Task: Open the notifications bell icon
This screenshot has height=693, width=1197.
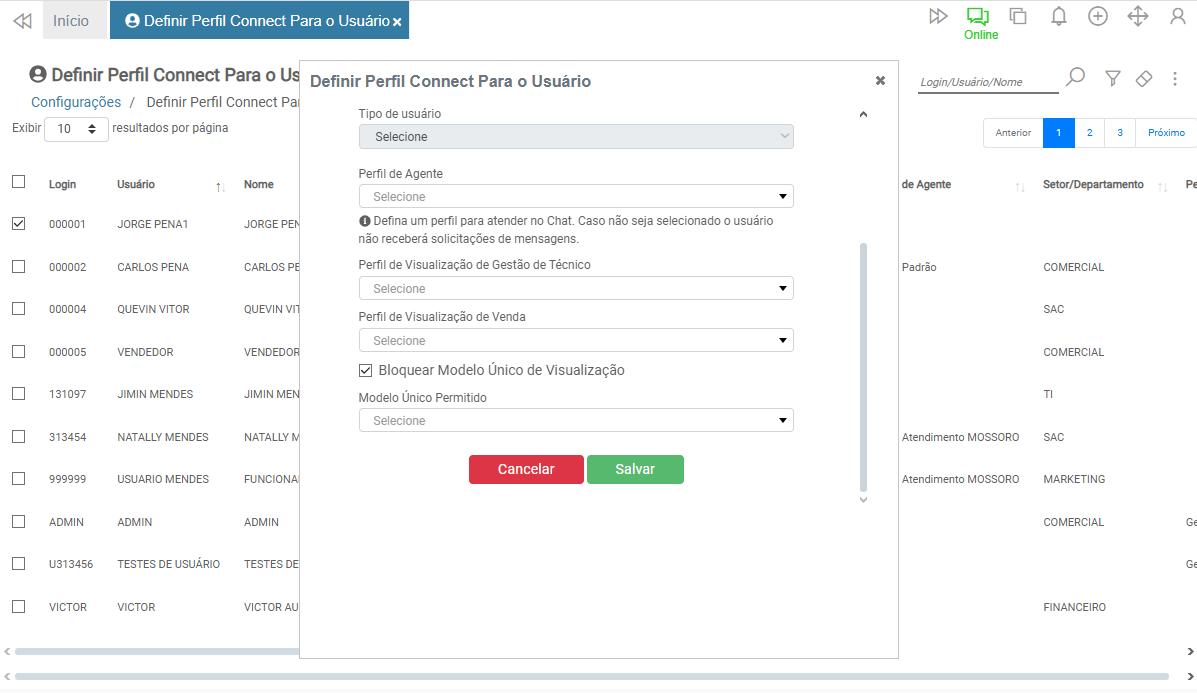Action: click(x=1058, y=16)
